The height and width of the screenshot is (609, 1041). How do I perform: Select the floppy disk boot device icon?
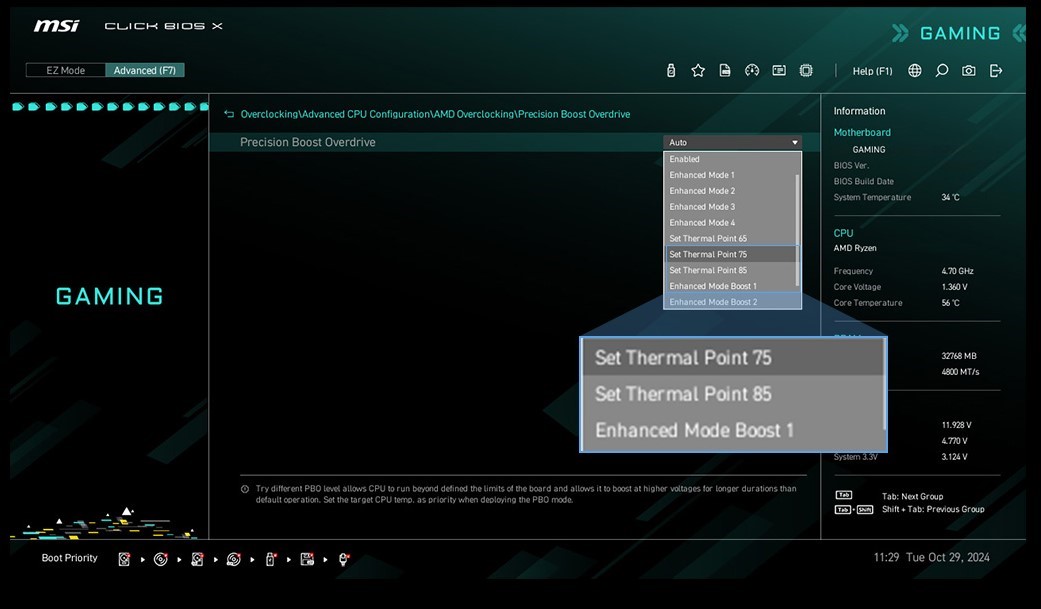[307, 559]
